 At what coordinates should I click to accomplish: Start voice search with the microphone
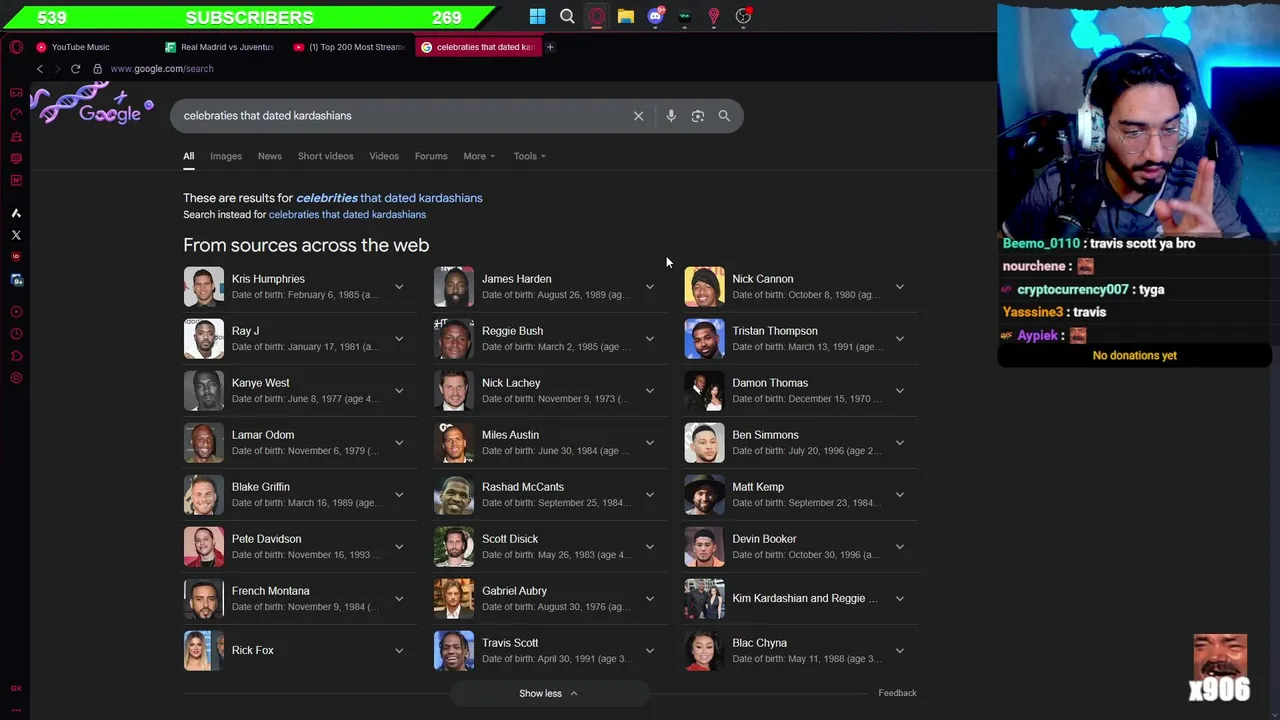[x=671, y=116]
